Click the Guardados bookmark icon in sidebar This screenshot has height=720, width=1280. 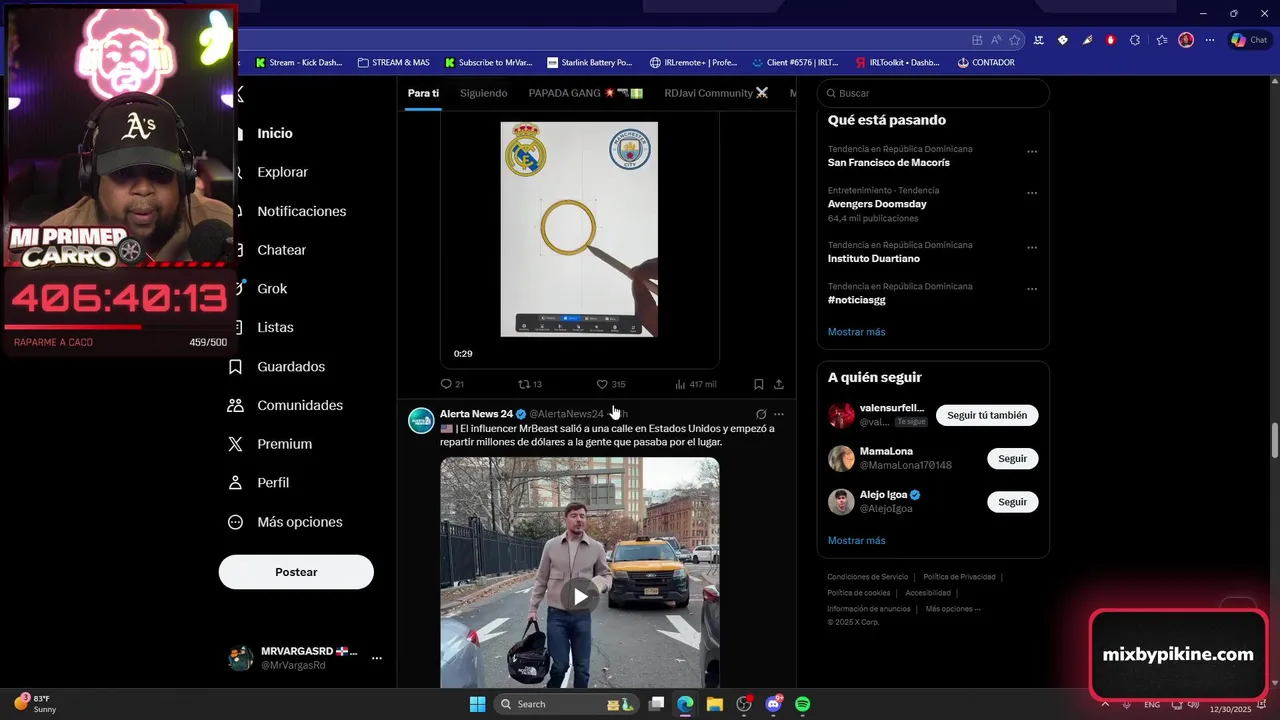click(236, 367)
